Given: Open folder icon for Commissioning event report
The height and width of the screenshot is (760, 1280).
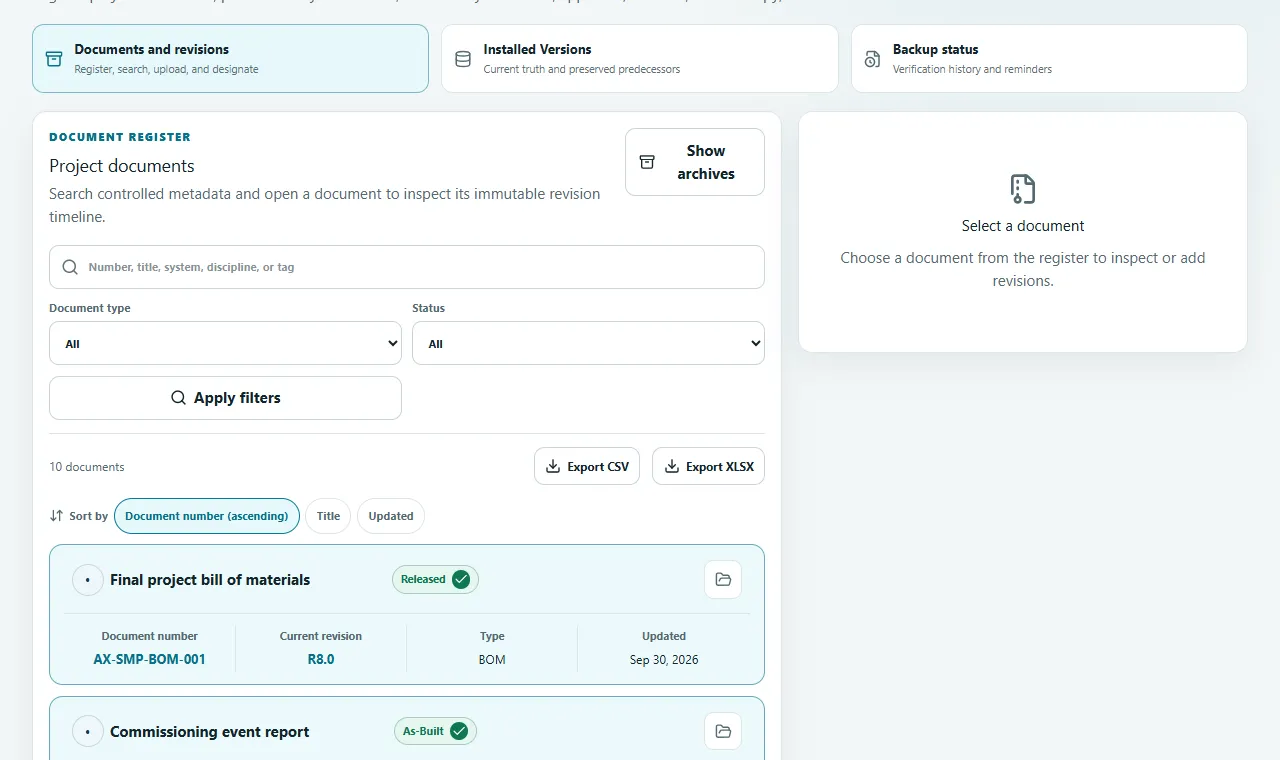Looking at the screenshot, I should 723,732.
